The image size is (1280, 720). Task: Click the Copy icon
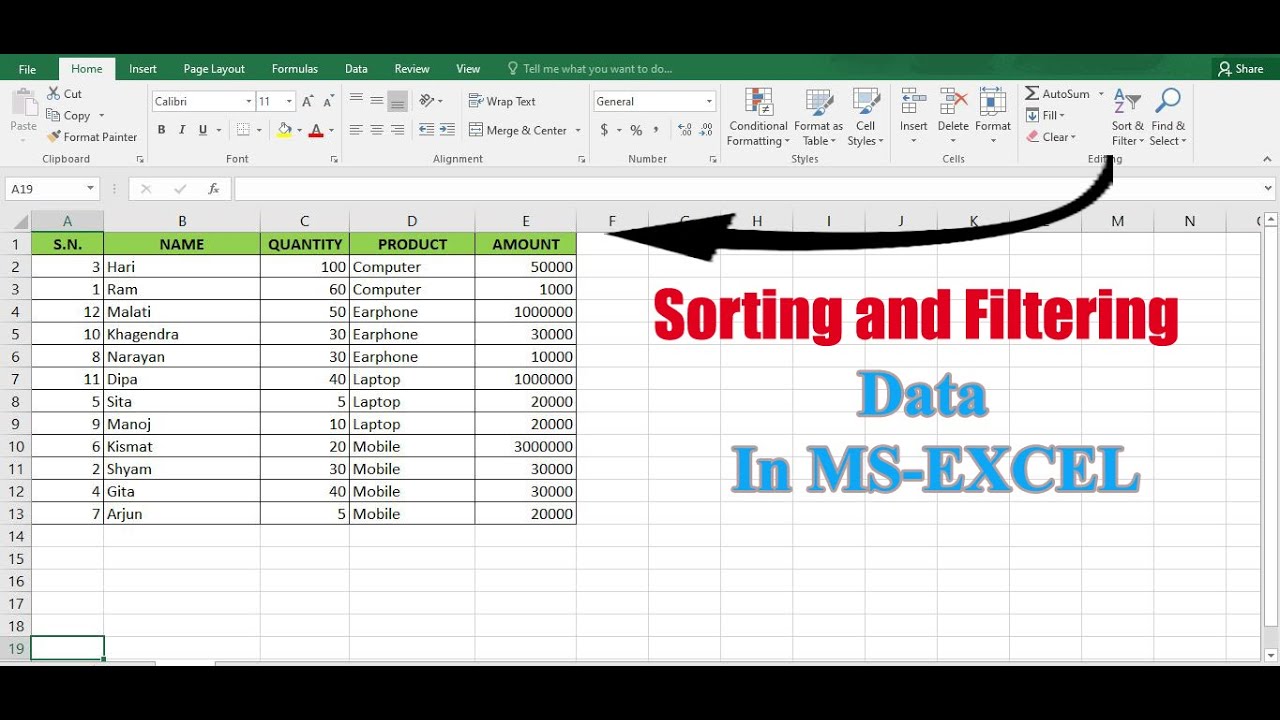tap(54, 115)
